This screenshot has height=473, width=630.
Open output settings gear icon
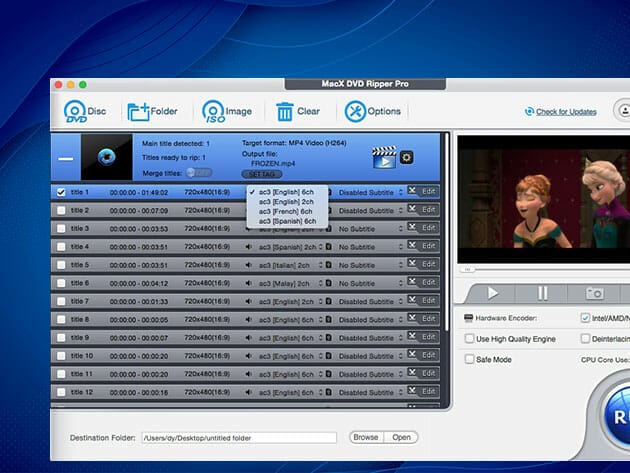pyautogui.click(x=406, y=157)
